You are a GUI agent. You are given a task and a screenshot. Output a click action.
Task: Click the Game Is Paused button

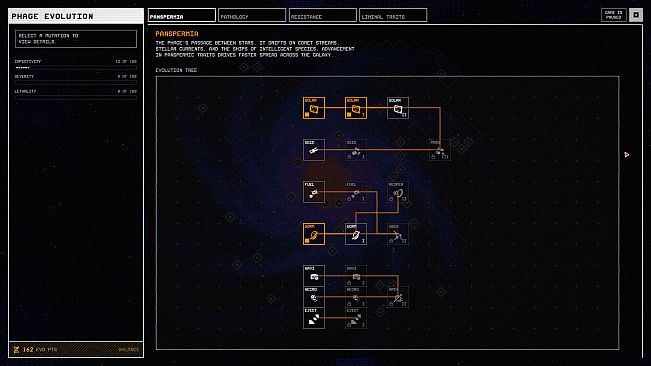pos(614,15)
